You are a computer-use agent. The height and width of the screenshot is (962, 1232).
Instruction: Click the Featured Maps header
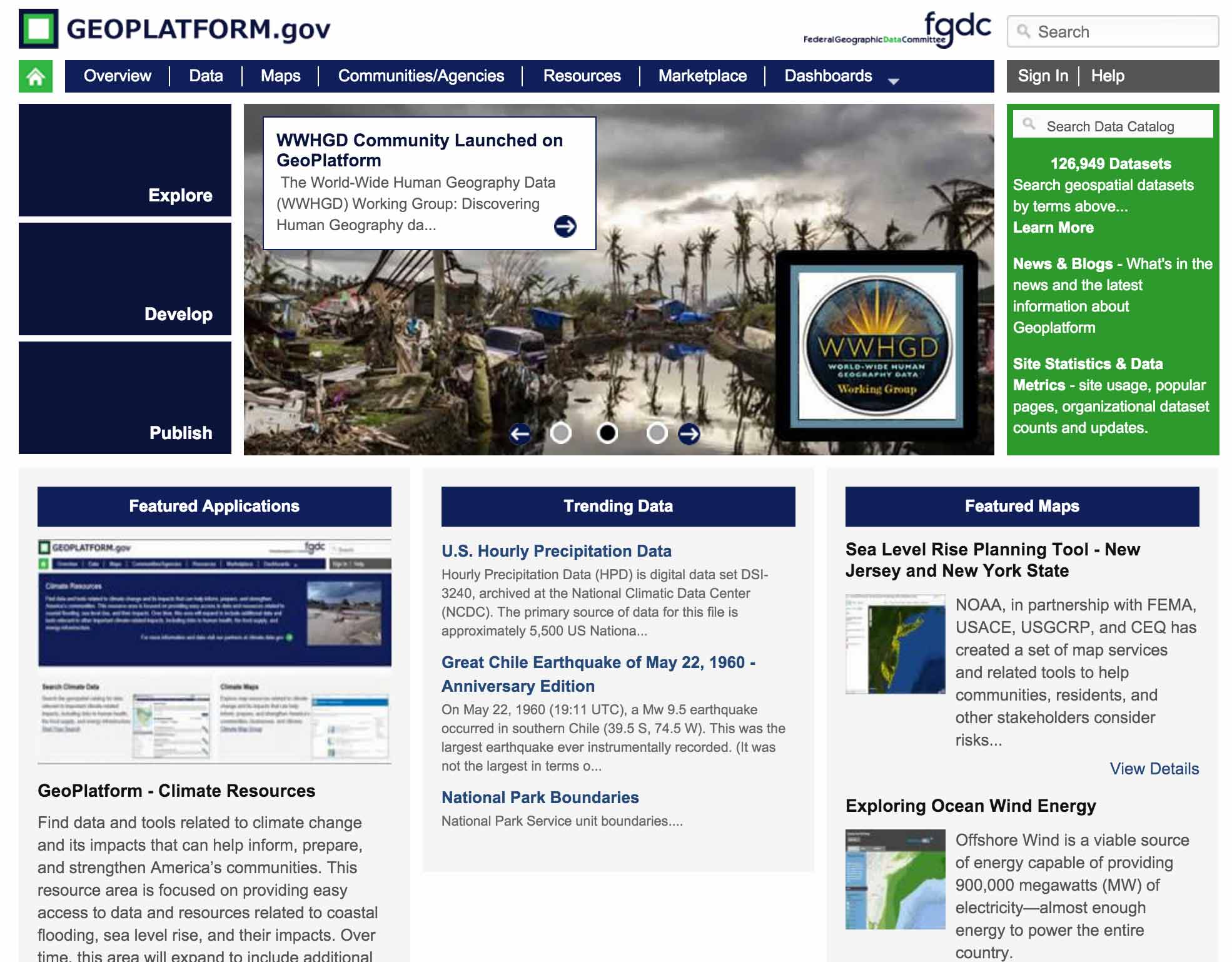(1022, 506)
